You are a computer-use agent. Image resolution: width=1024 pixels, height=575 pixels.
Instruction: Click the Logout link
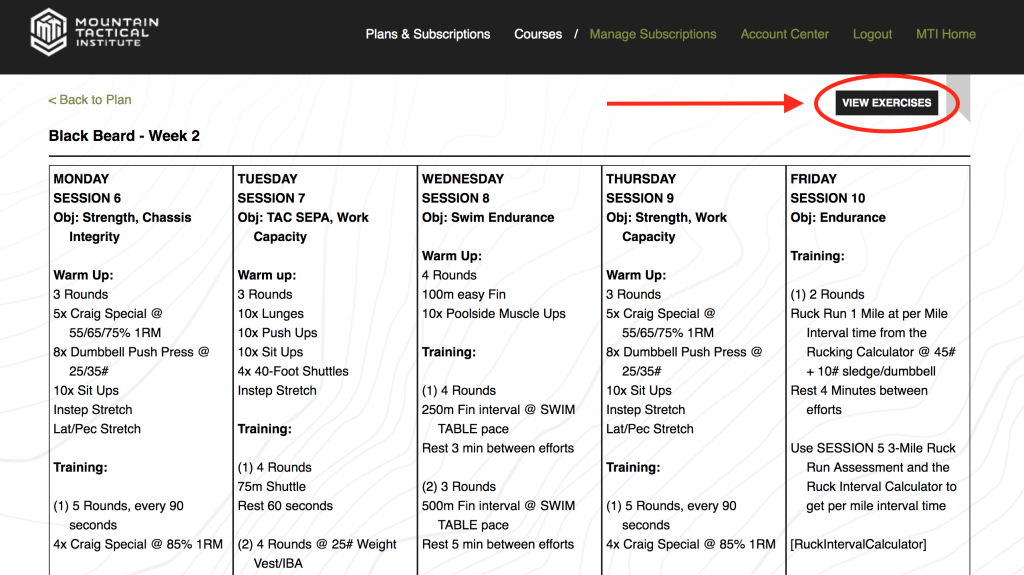[x=872, y=34]
